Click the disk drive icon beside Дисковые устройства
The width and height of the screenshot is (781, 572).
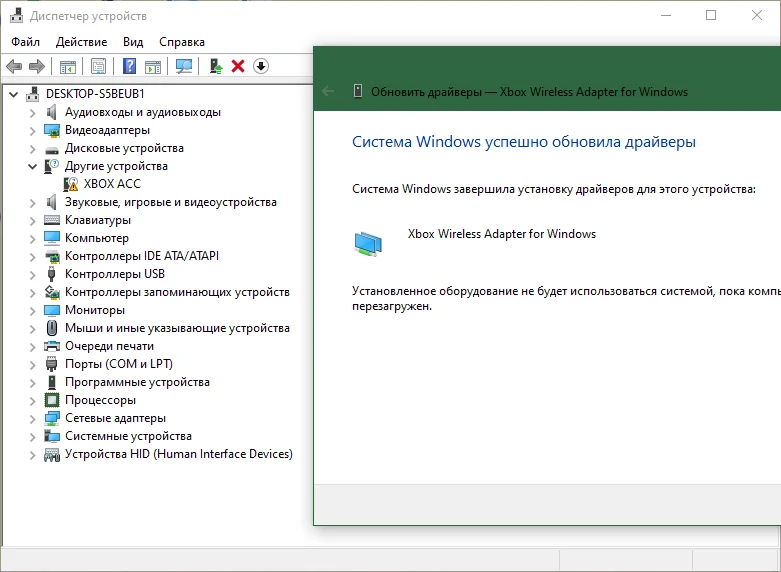52,149
